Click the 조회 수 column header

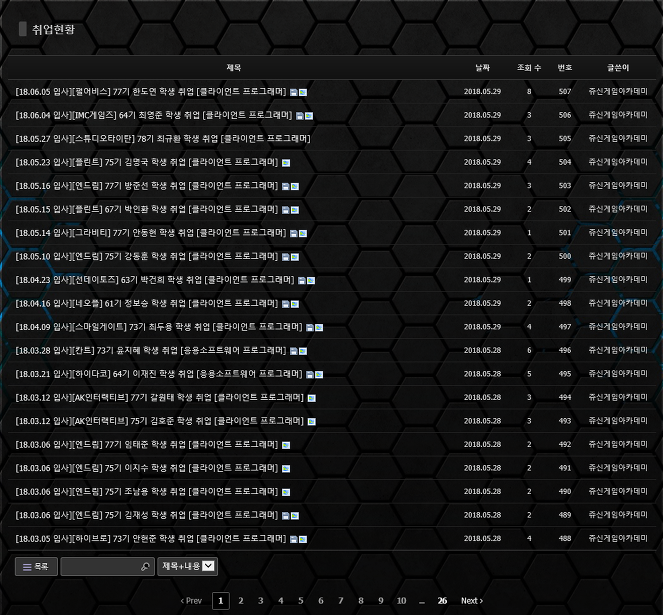529,68
